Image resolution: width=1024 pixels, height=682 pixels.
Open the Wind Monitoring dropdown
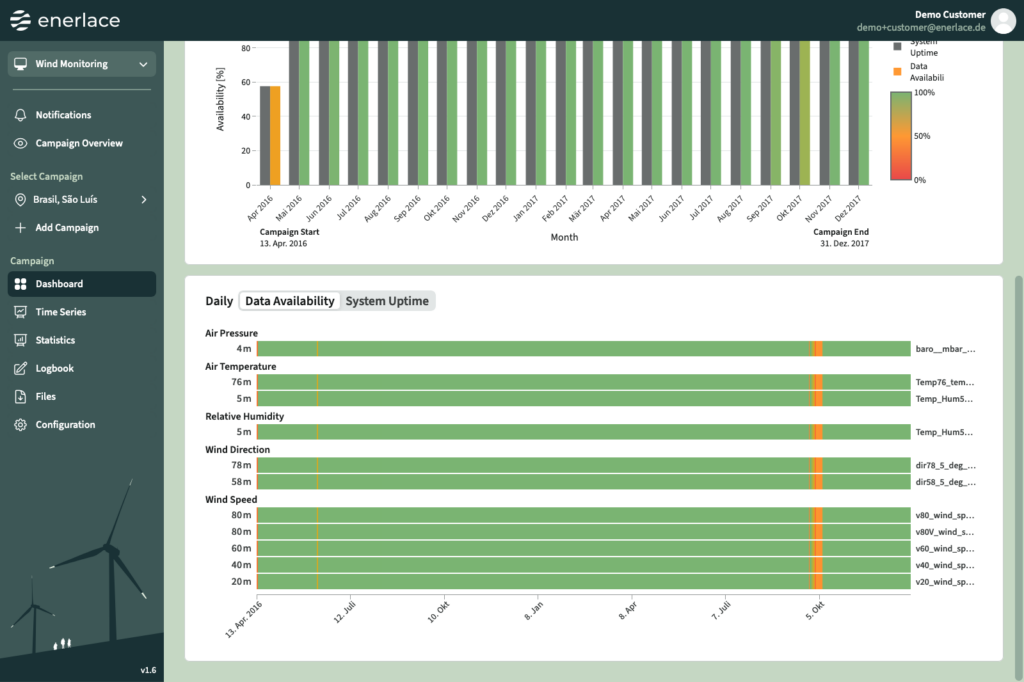click(82, 64)
